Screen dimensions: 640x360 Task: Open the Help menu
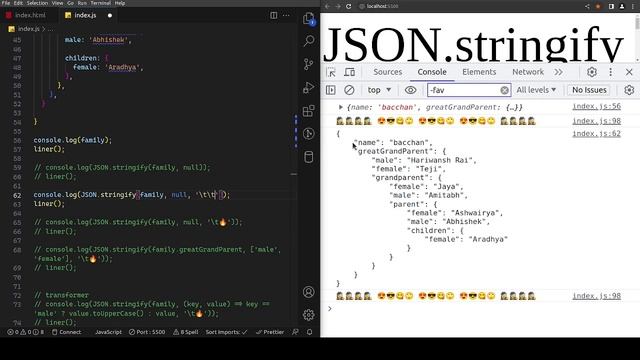coord(120,3)
